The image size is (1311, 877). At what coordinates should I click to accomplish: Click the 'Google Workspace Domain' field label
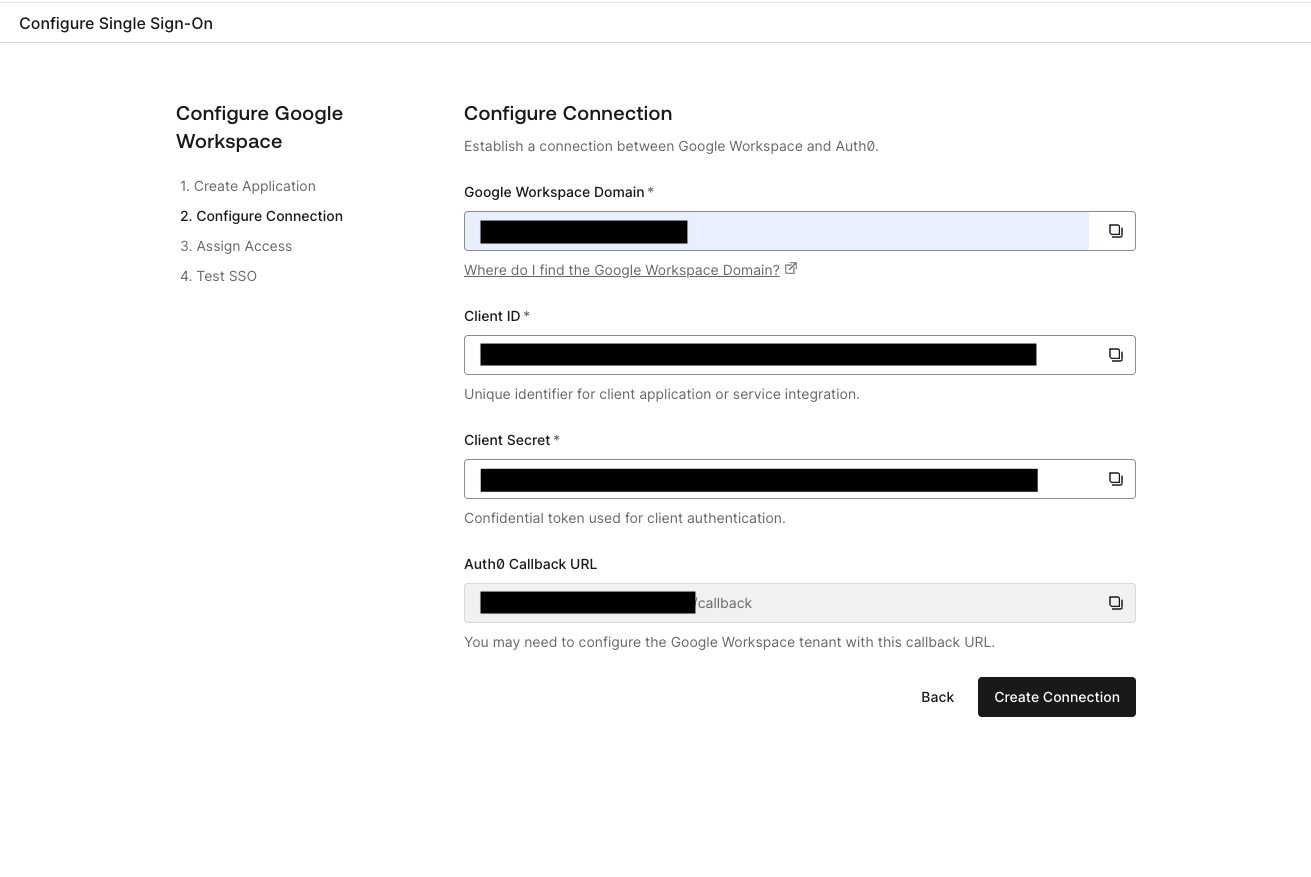(x=554, y=192)
